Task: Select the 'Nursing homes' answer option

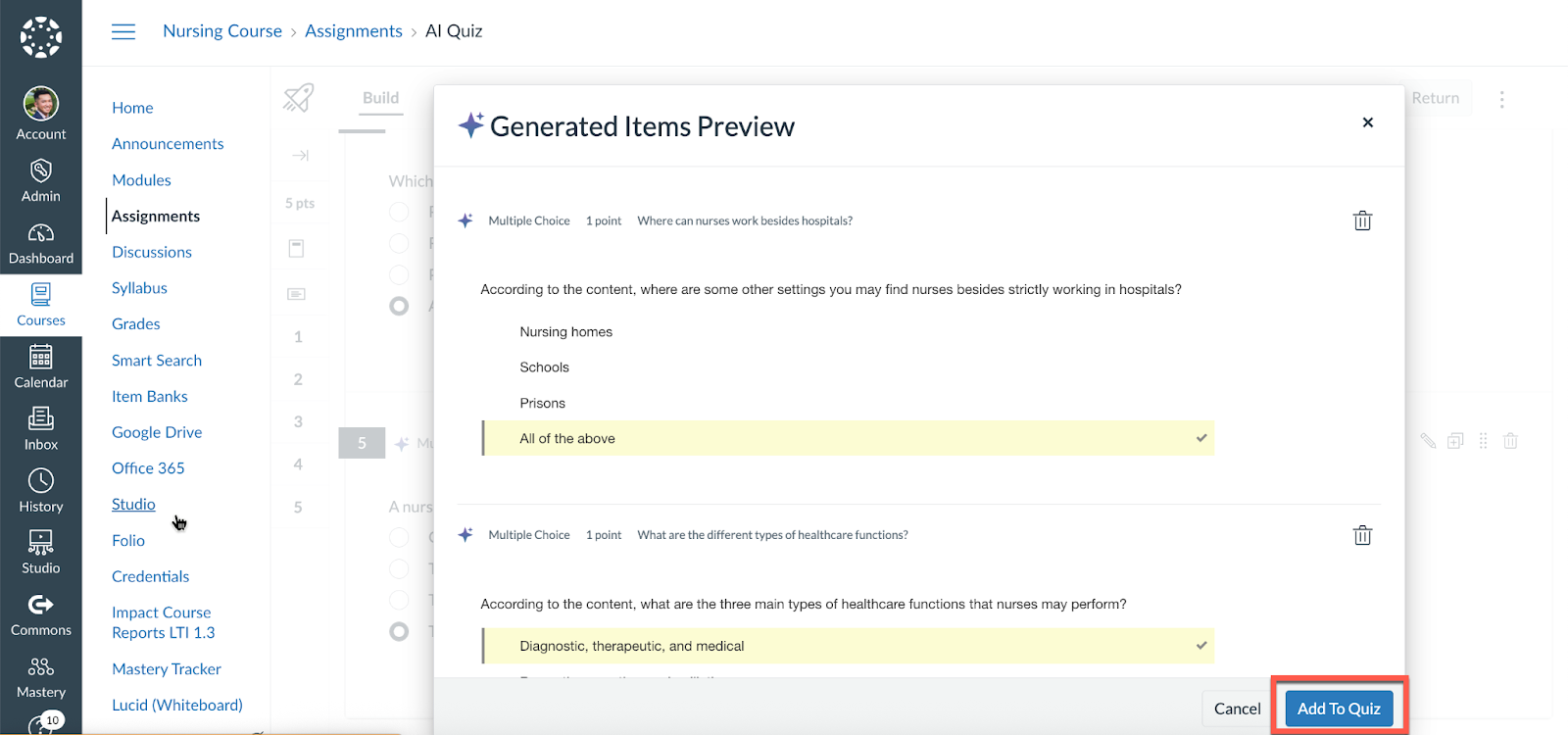Action: 565,332
